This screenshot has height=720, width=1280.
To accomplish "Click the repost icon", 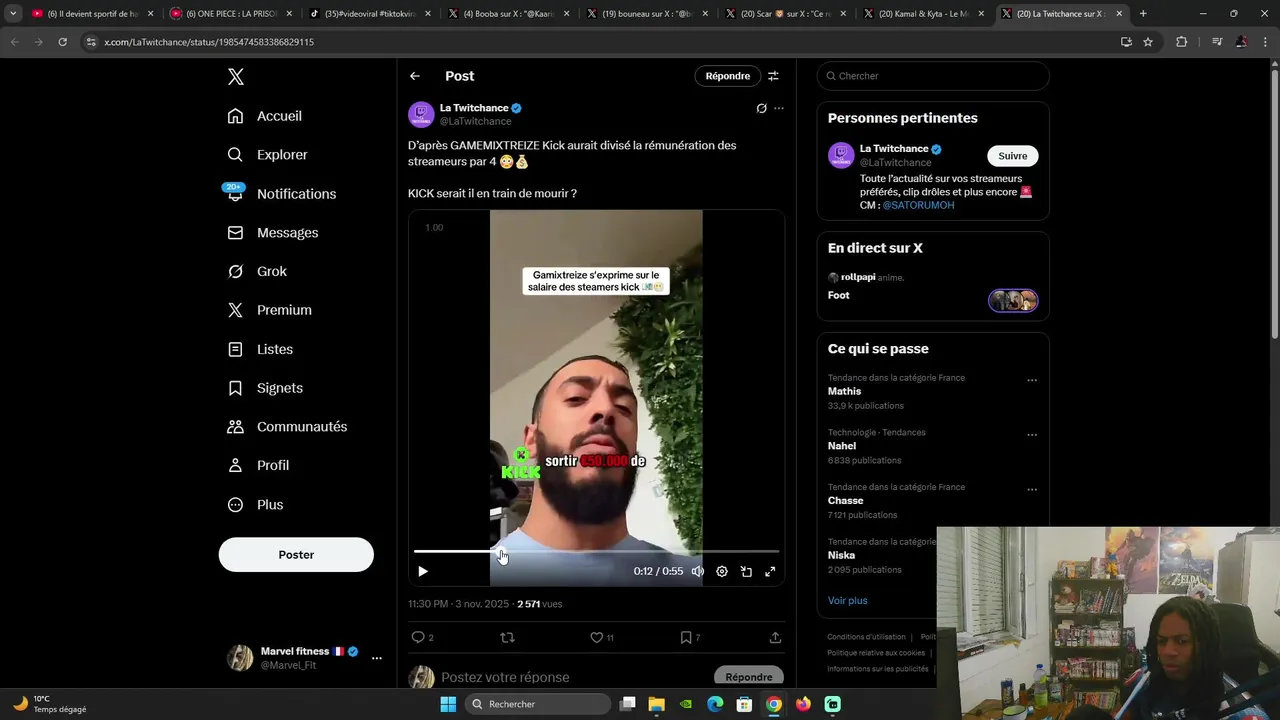I will tap(507, 637).
